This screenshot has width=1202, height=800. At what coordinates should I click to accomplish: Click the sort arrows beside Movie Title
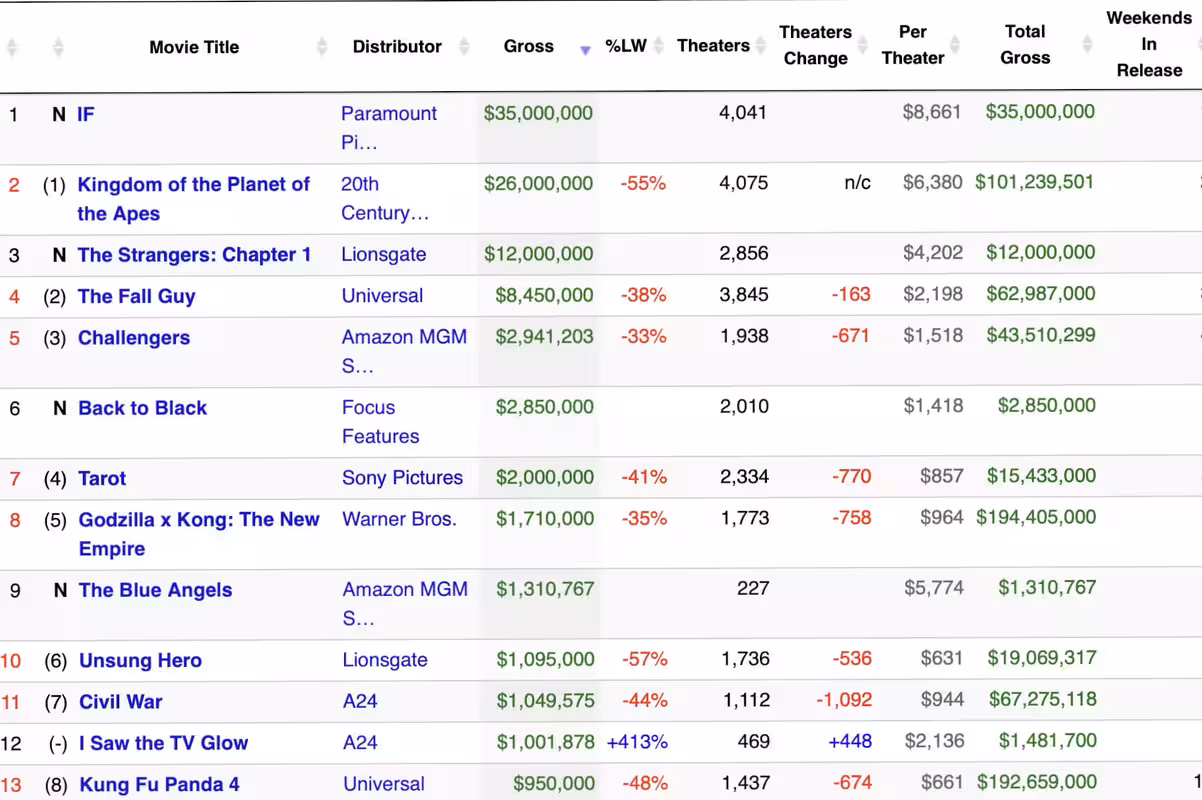point(322,46)
